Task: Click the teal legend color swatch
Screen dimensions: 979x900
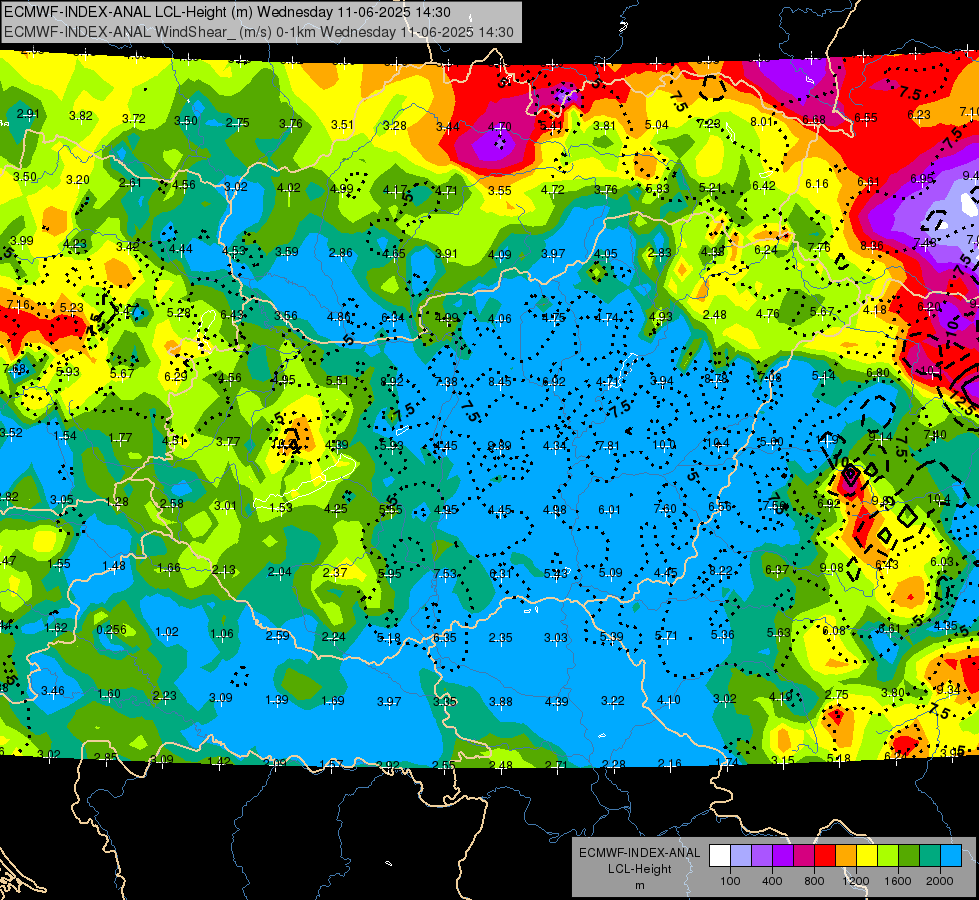Action: click(930, 856)
